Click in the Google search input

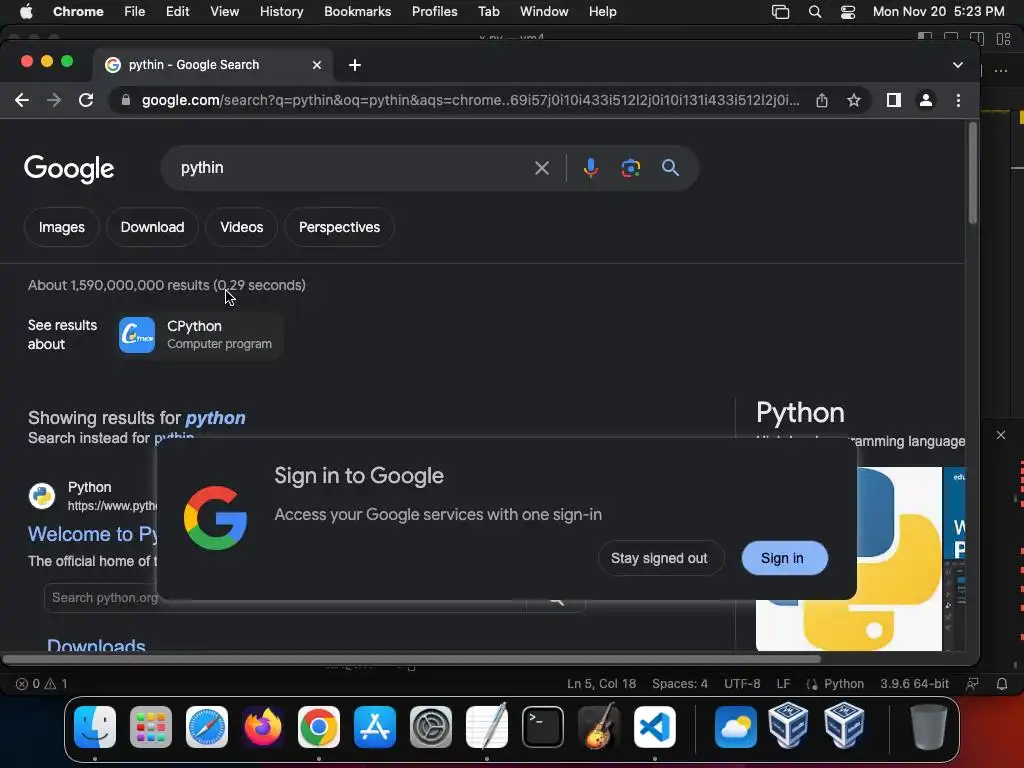[353, 168]
